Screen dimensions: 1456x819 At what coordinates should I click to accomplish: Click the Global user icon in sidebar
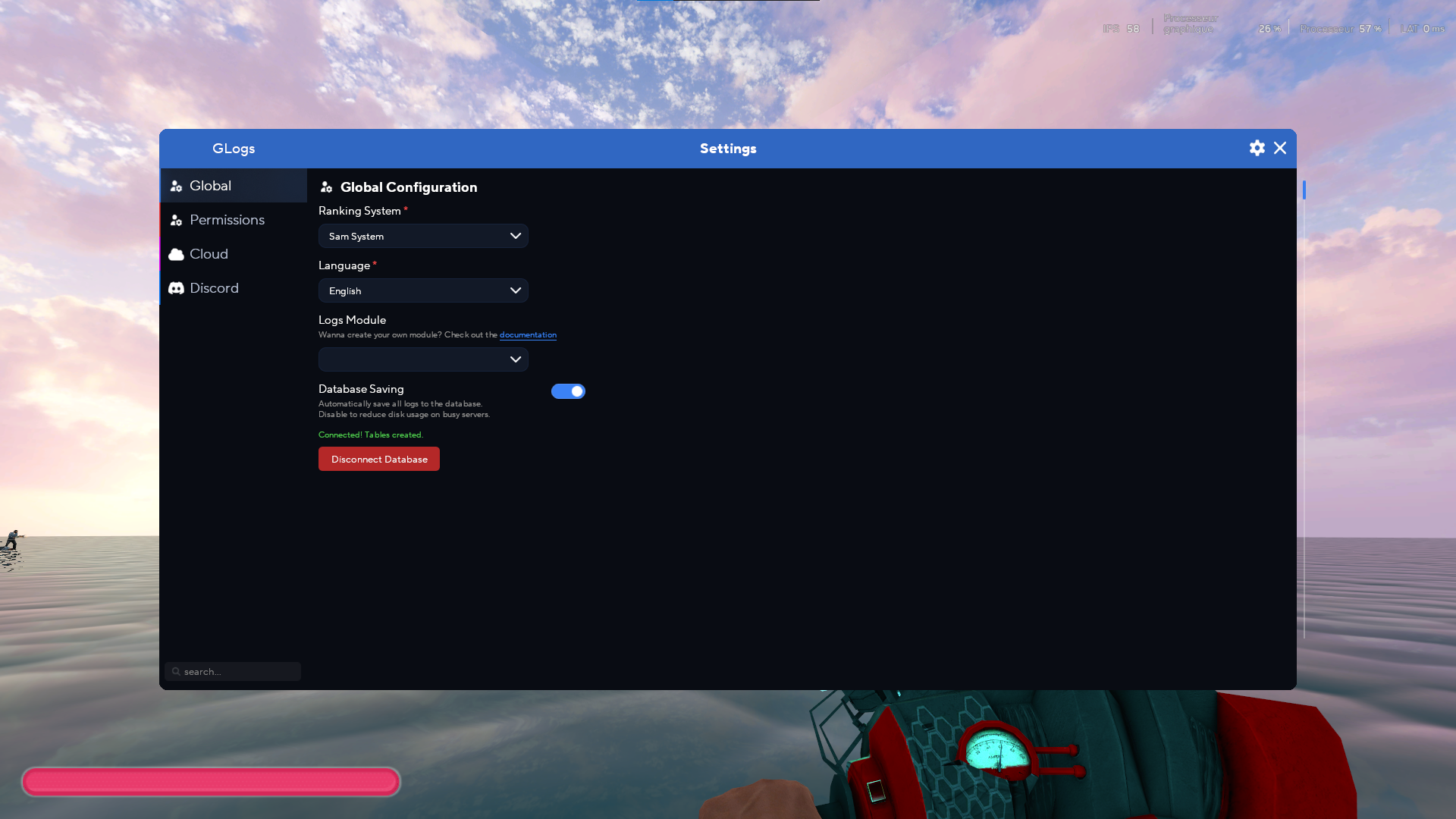[176, 187]
